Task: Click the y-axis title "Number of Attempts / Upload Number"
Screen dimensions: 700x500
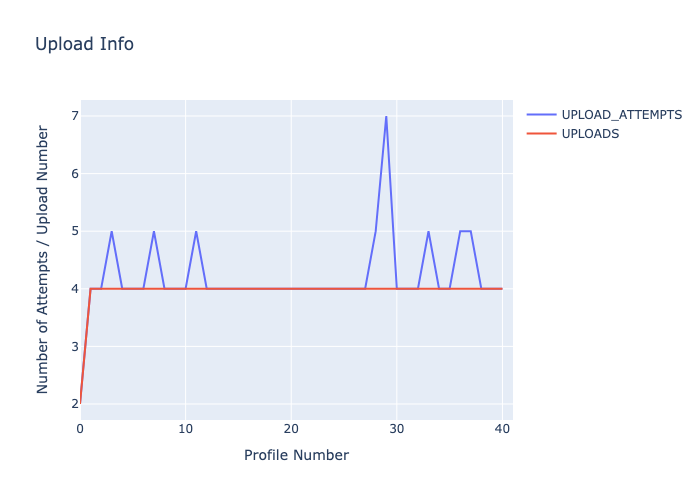Action: (x=43, y=259)
